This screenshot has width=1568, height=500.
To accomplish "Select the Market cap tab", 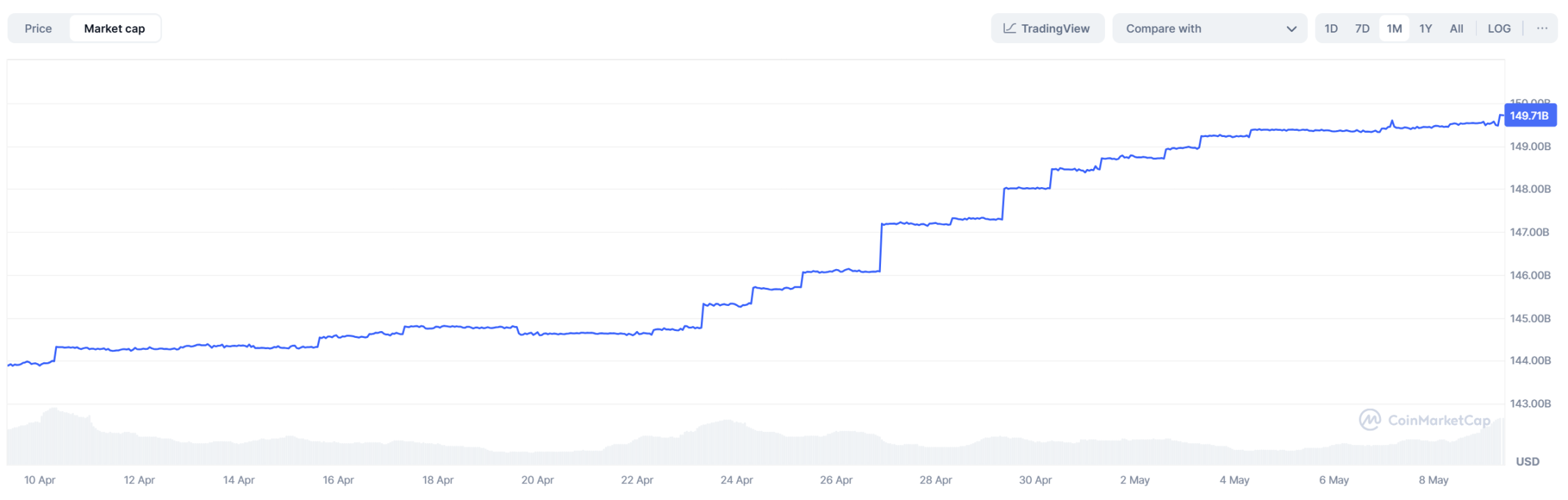I will [115, 29].
